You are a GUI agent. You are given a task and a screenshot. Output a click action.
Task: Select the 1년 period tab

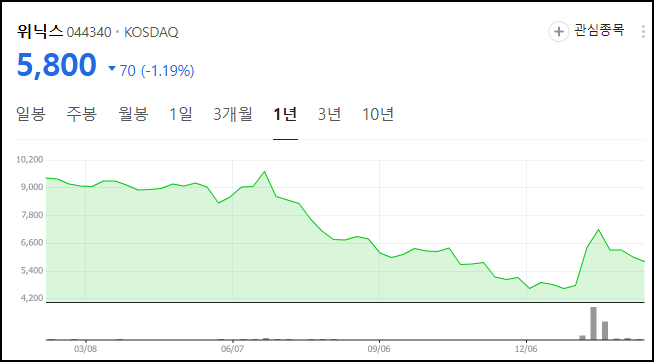coord(285,114)
